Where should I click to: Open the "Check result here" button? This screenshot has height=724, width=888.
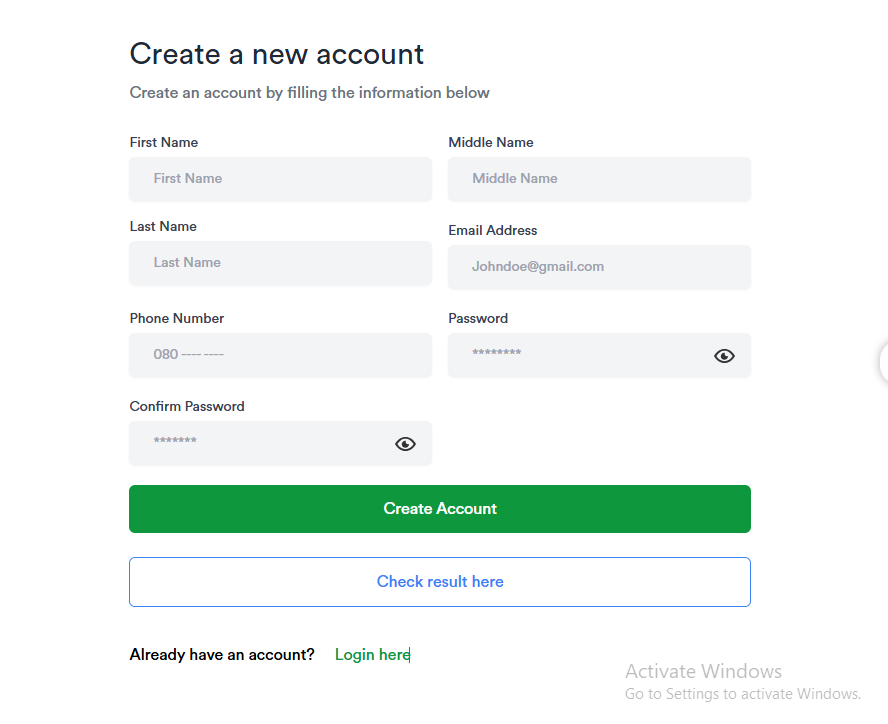[x=440, y=582]
